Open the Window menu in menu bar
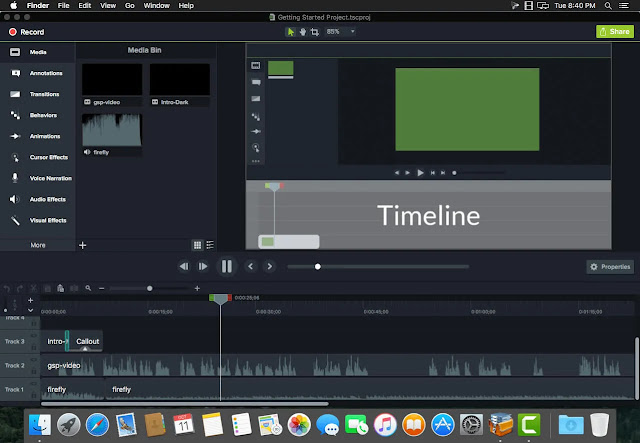 [156, 5]
